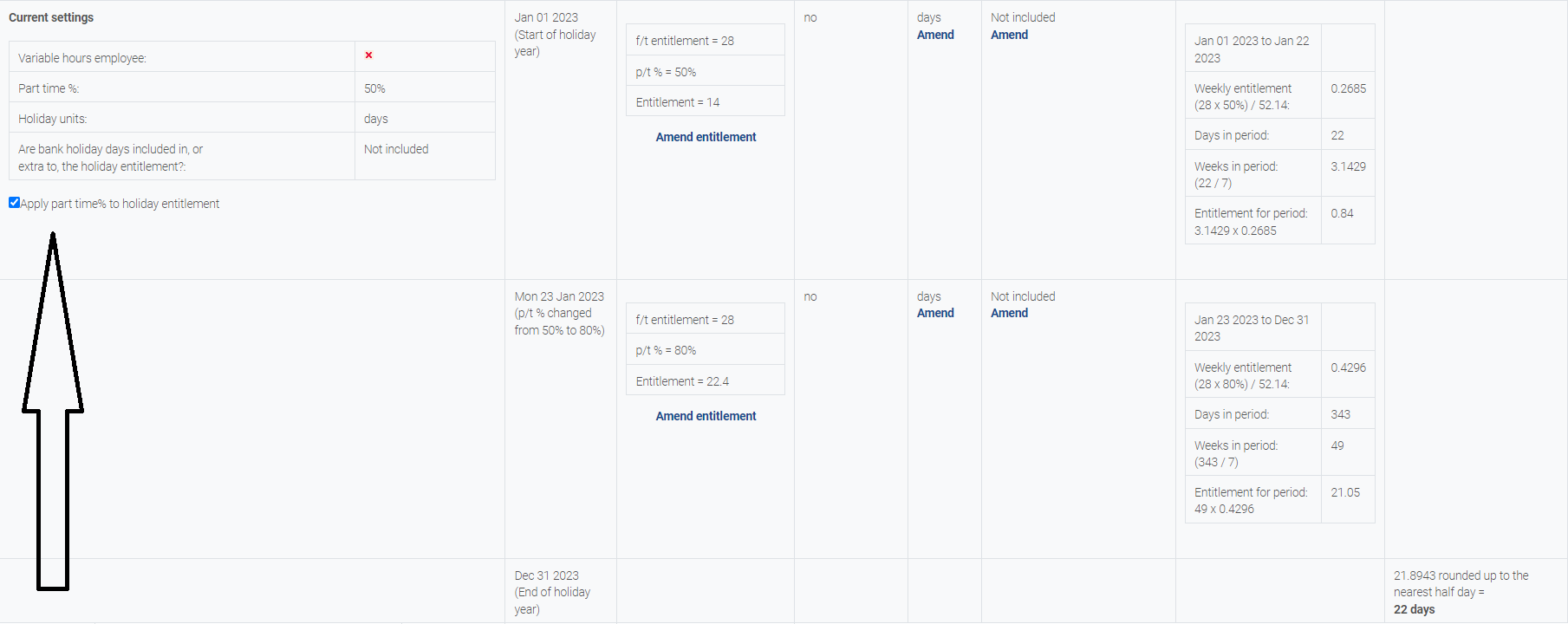Viewport: 1568px width, 624px height.
Task: Click the Holiday units value in Current settings
Action: point(376,119)
